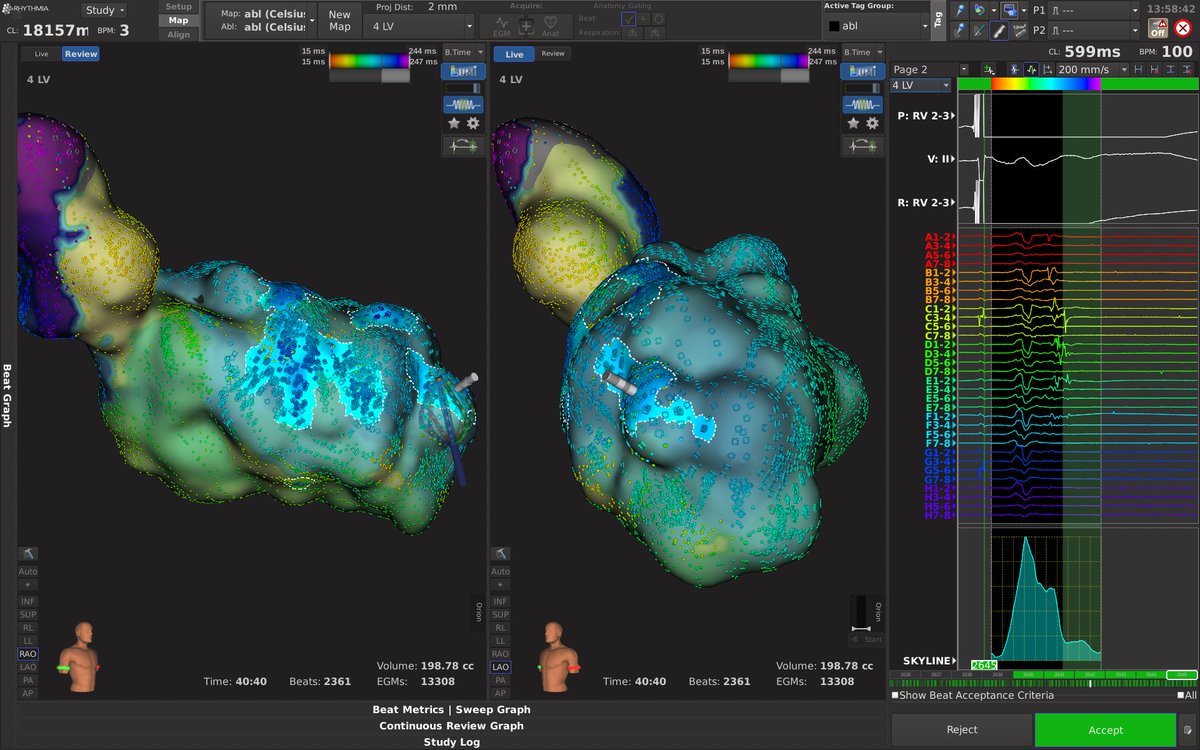Click the Off warning alarm icon
The height and width of the screenshot is (750, 1200).
pos(1157,29)
